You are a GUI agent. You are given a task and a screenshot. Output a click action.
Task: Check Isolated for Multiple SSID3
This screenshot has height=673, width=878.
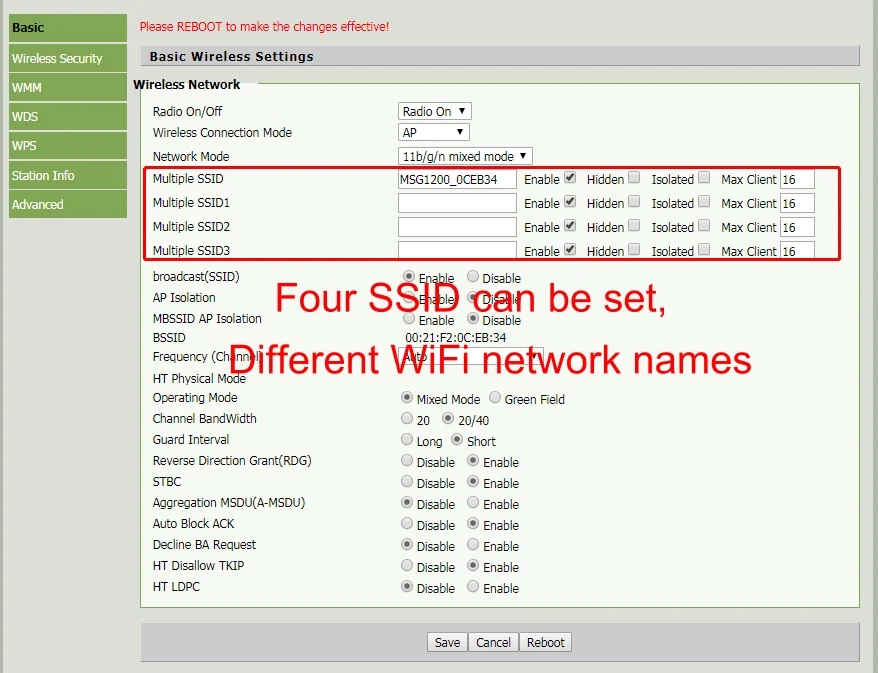[x=704, y=249]
